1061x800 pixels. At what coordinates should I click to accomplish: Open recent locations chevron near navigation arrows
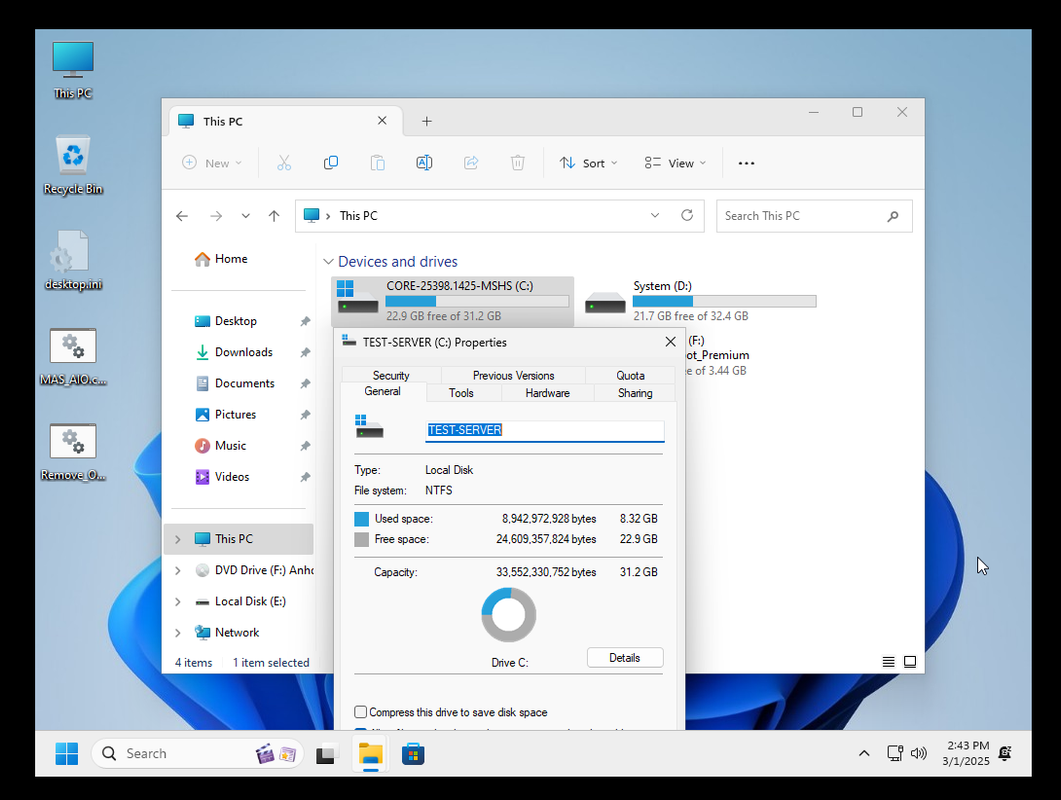245,216
